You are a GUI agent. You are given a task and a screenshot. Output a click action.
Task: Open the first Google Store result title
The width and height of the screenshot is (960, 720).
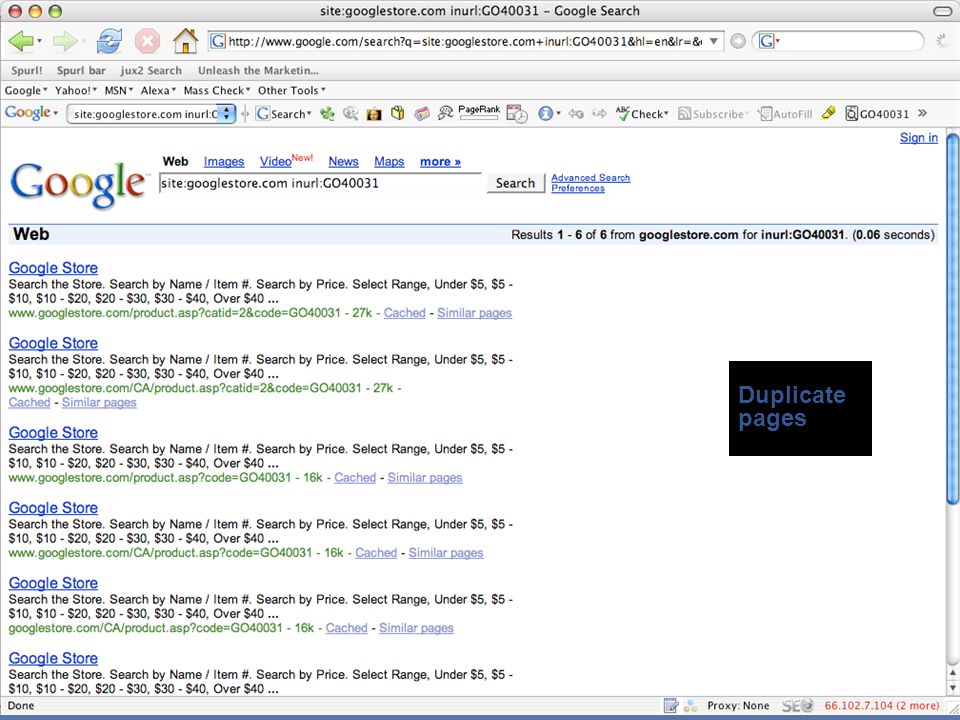[x=53, y=268]
